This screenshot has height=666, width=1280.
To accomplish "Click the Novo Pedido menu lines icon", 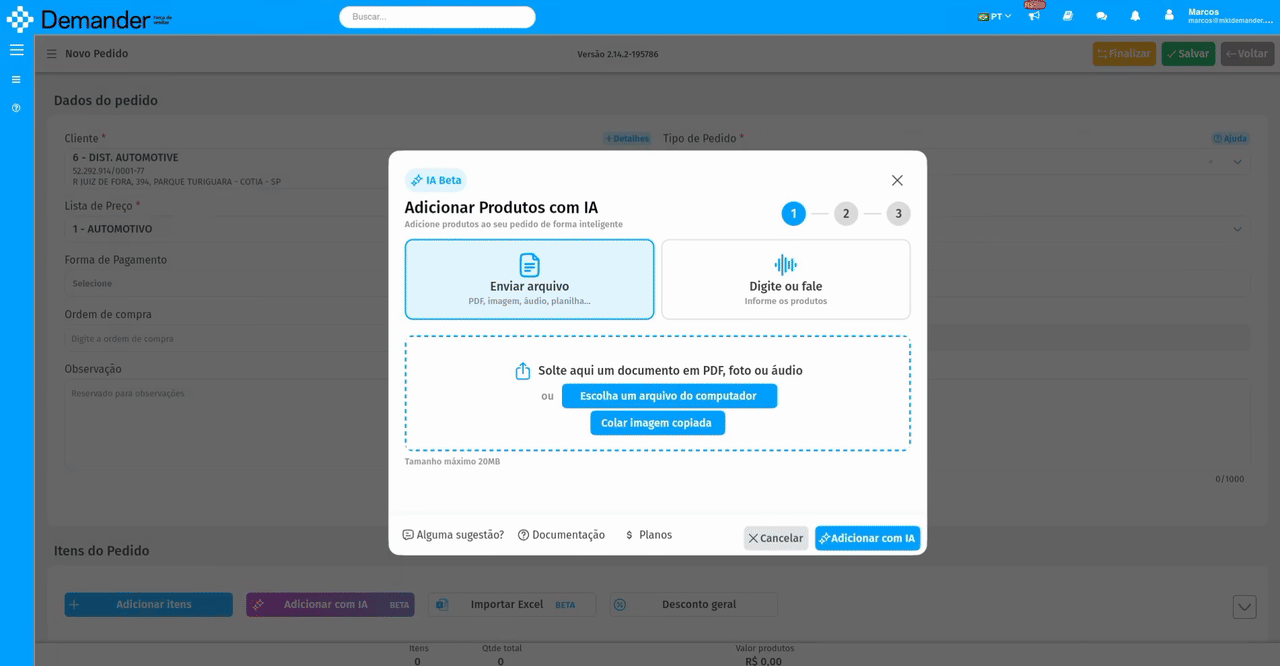I will pyautogui.click(x=51, y=54).
